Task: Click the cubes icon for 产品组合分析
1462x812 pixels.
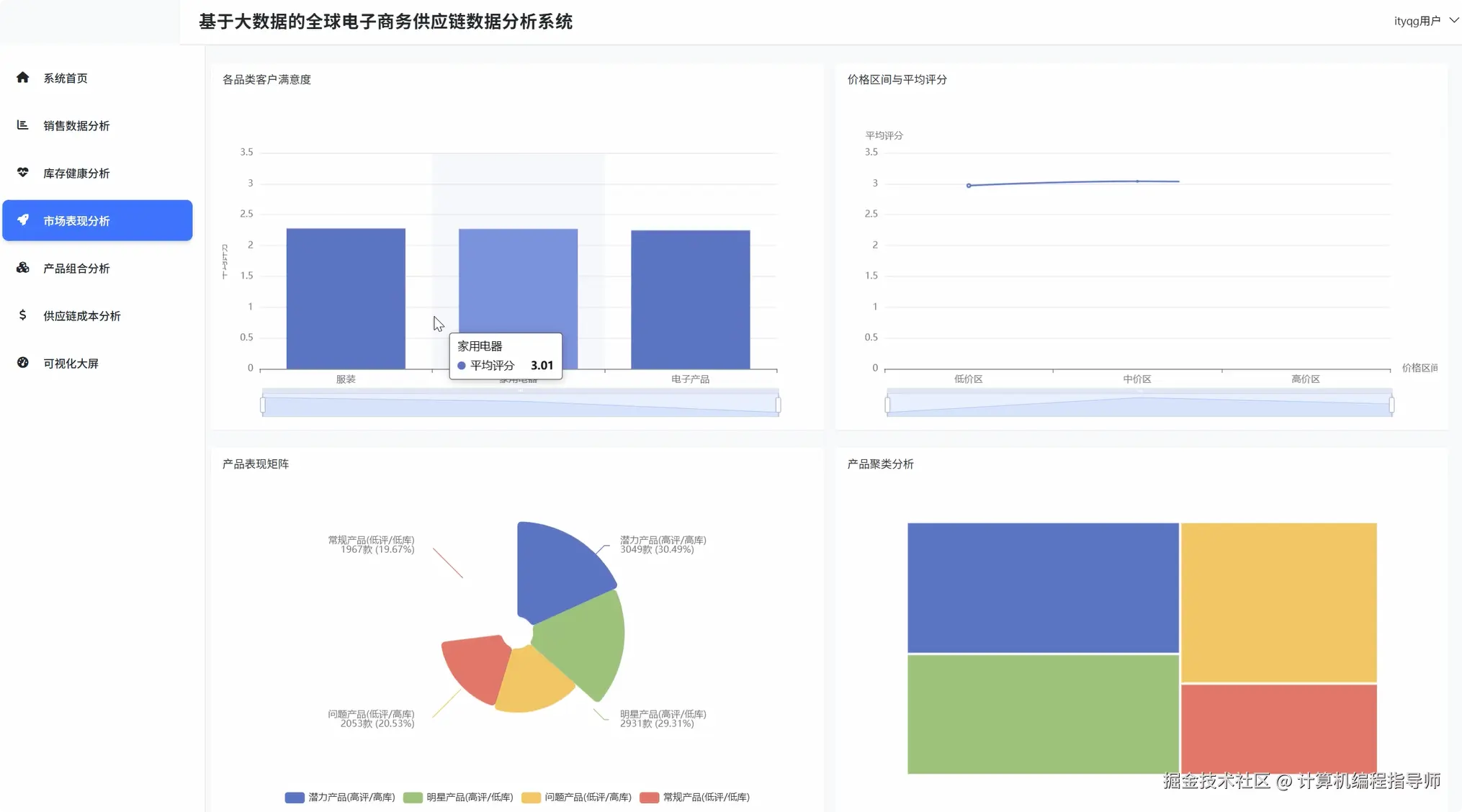Action: coord(23,268)
